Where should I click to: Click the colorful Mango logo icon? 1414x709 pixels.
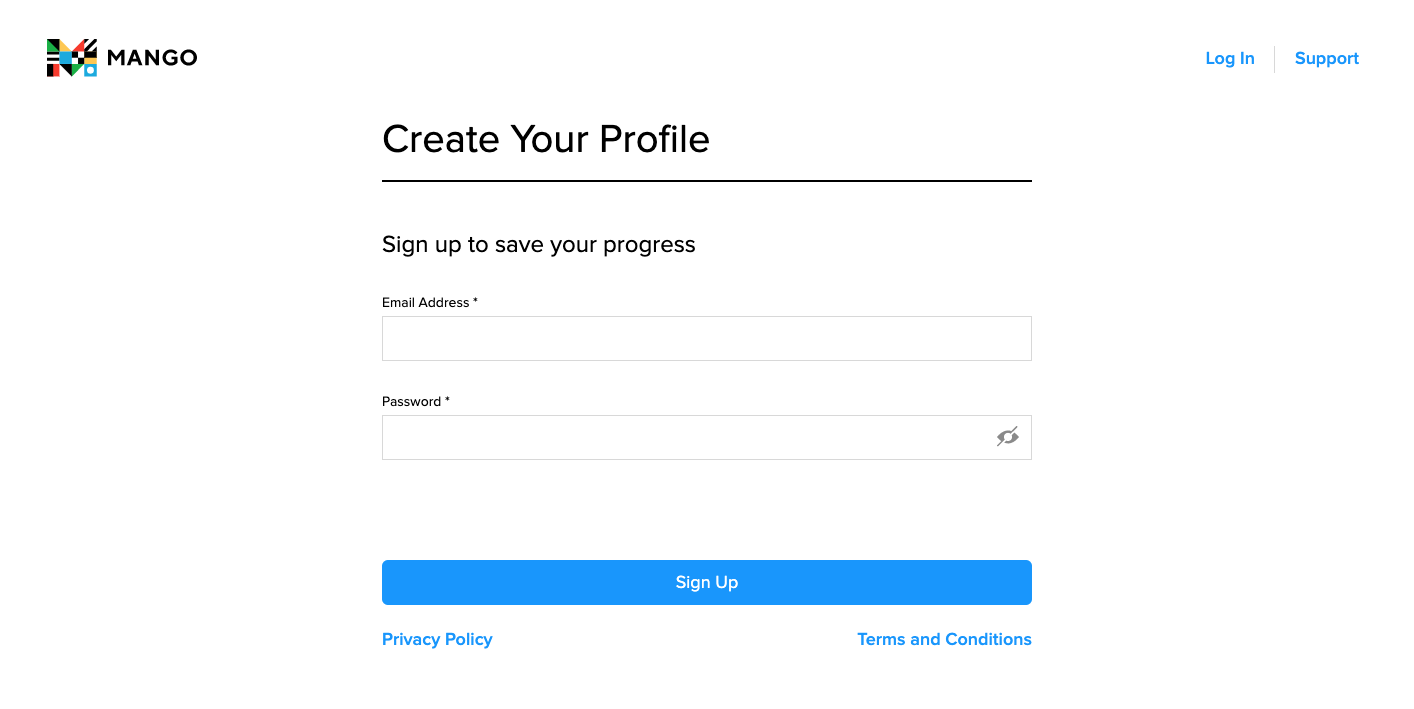(x=72, y=58)
